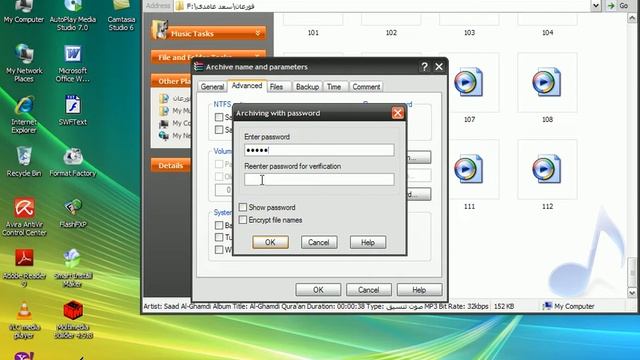Close the Archiving with password dialog

click(x=398, y=113)
